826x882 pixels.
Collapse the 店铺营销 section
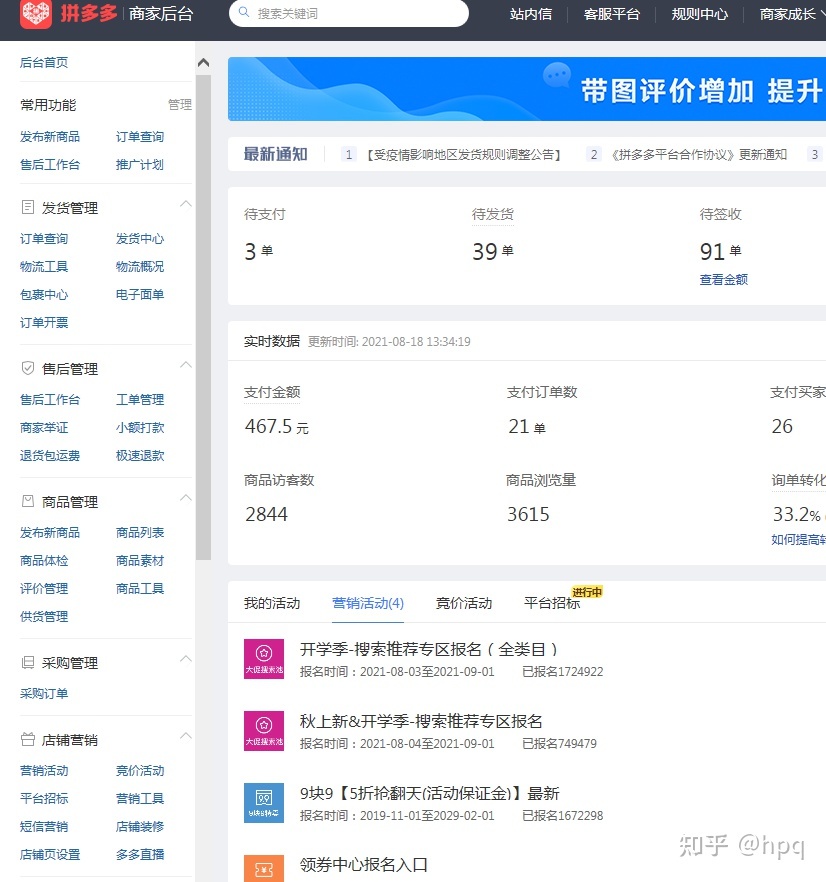coord(186,736)
